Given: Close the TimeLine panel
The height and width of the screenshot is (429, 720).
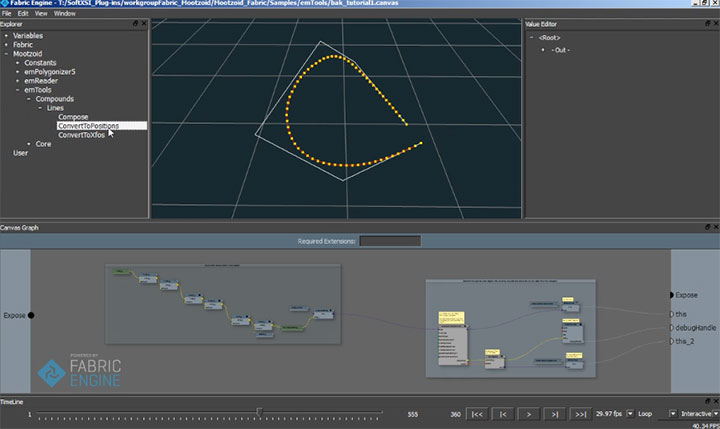Looking at the screenshot, I should (x=716, y=401).
